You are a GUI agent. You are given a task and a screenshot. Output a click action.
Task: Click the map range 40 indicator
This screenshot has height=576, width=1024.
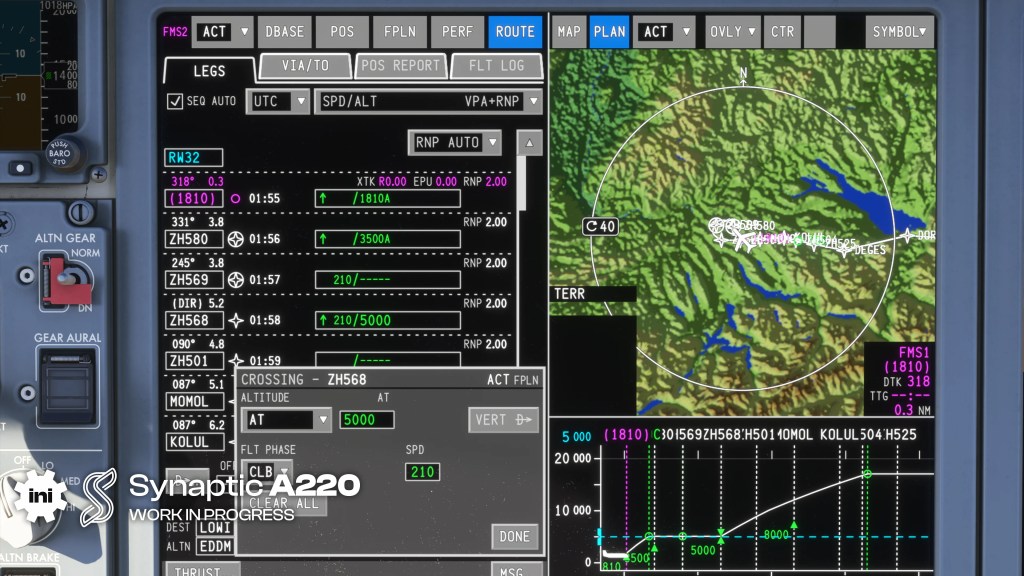[601, 227]
